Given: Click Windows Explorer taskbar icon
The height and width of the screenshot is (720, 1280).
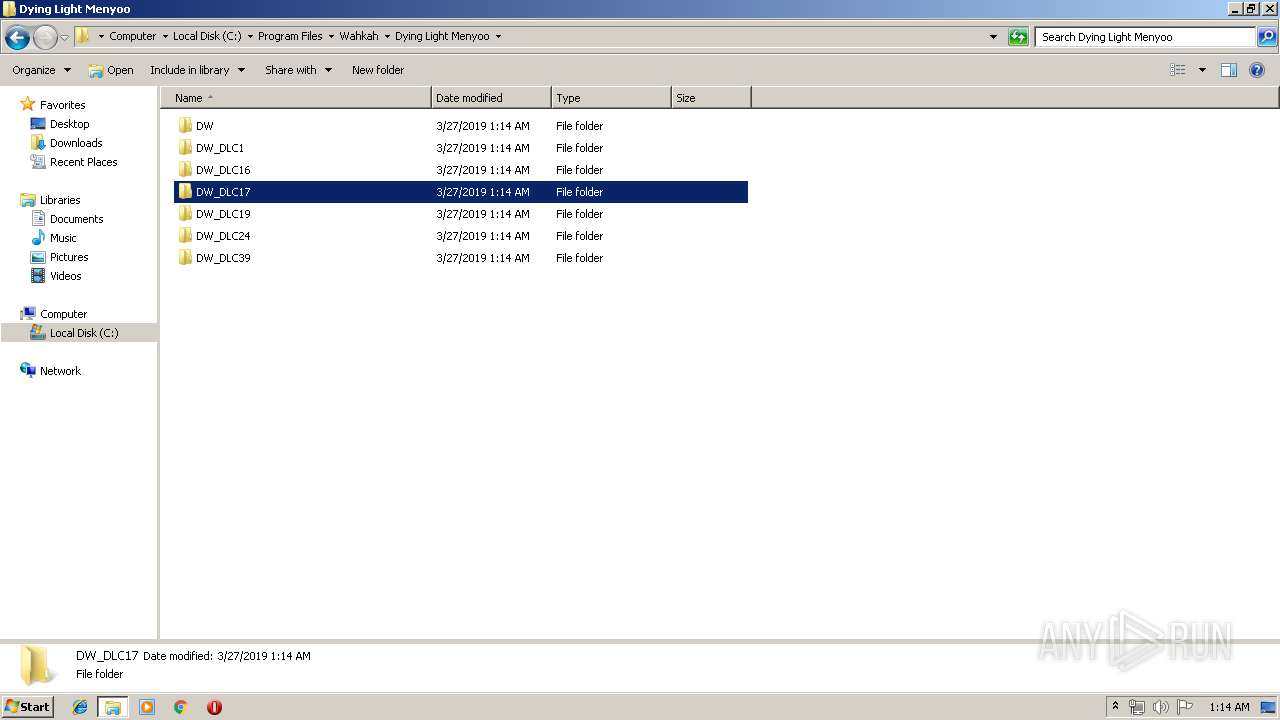Looking at the screenshot, I should 113,707.
